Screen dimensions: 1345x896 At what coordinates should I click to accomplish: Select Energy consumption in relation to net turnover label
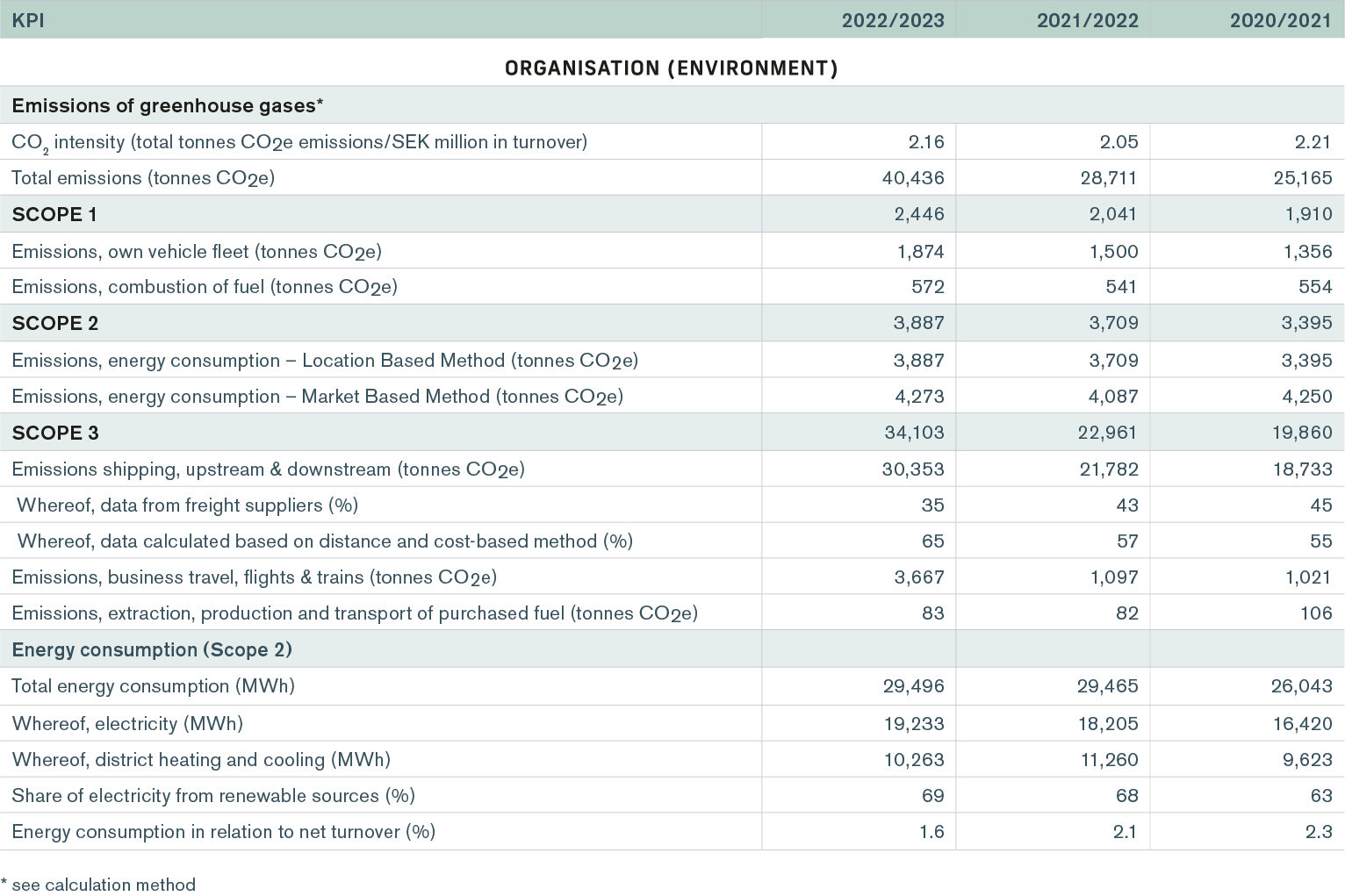tap(224, 832)
